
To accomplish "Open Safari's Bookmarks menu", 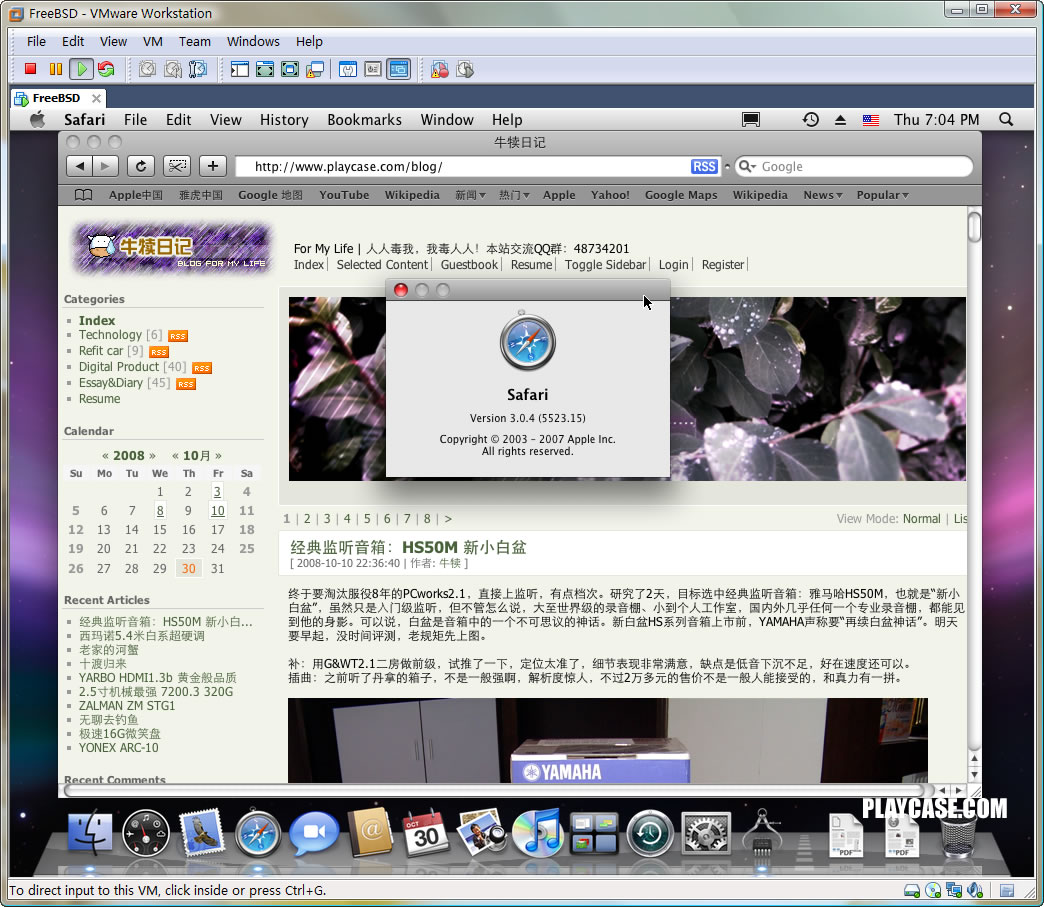I will (x=364, y=120).
